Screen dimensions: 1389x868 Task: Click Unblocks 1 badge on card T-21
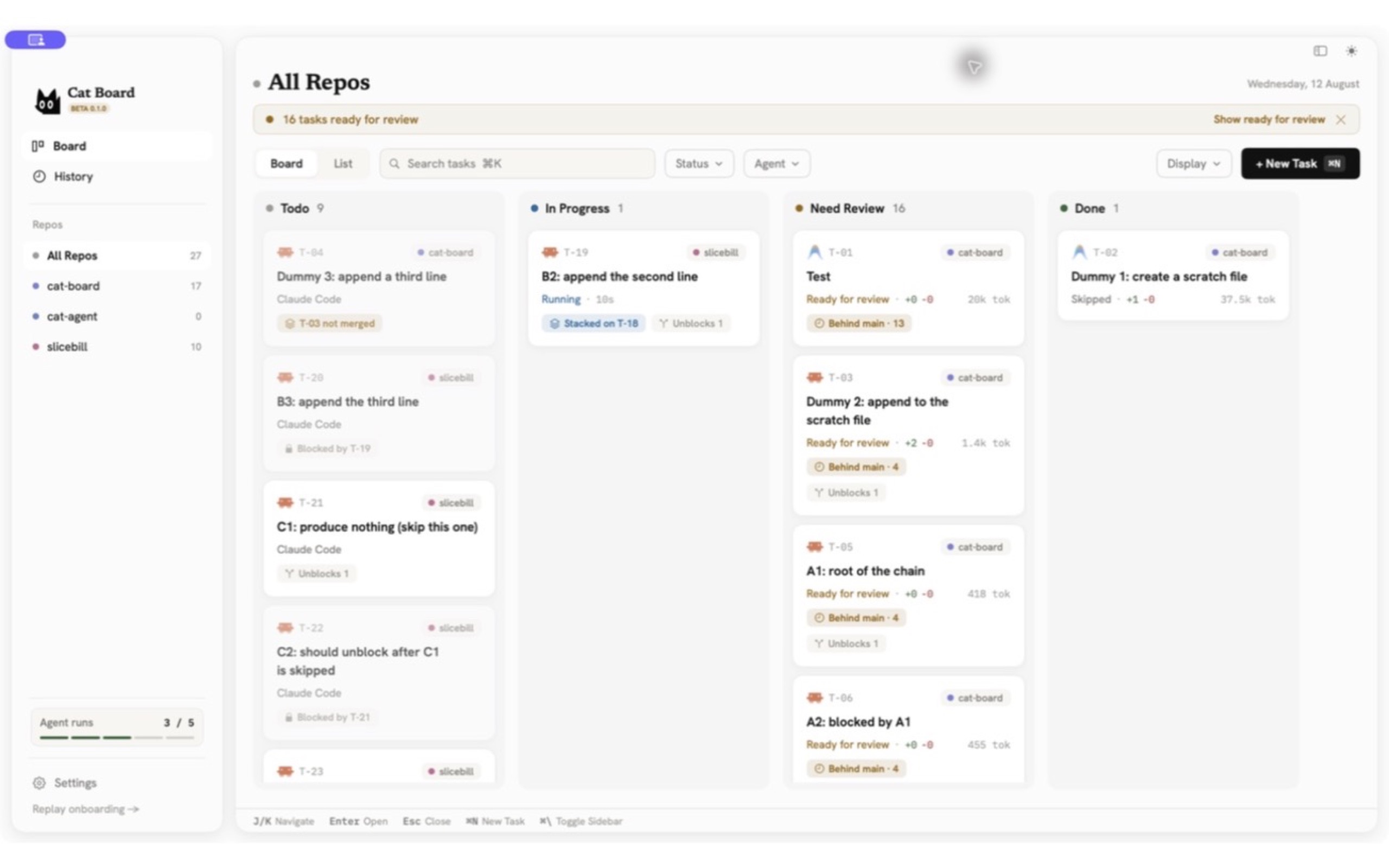(317, 573)
